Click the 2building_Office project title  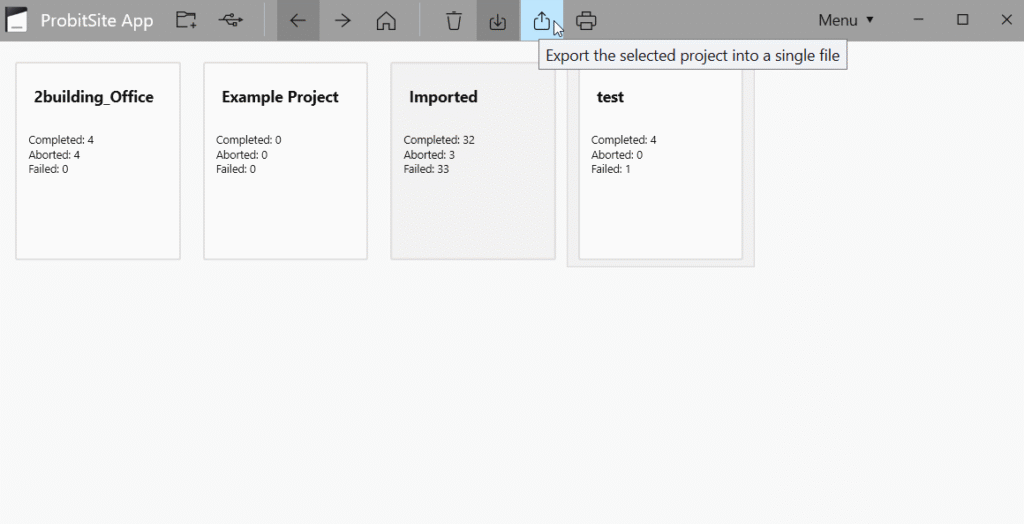pos(94,97)
